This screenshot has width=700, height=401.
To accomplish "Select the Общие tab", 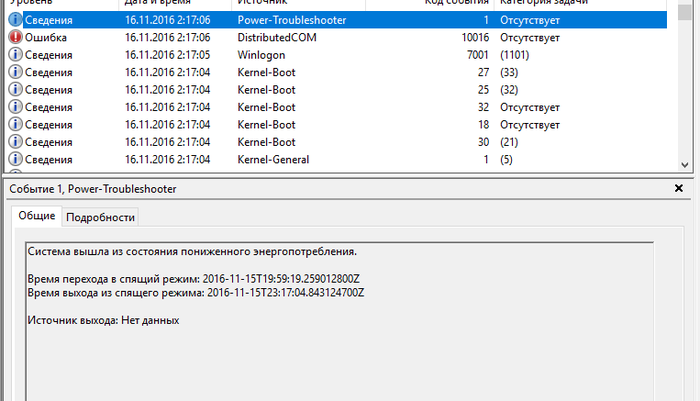I will pos(37,216).
